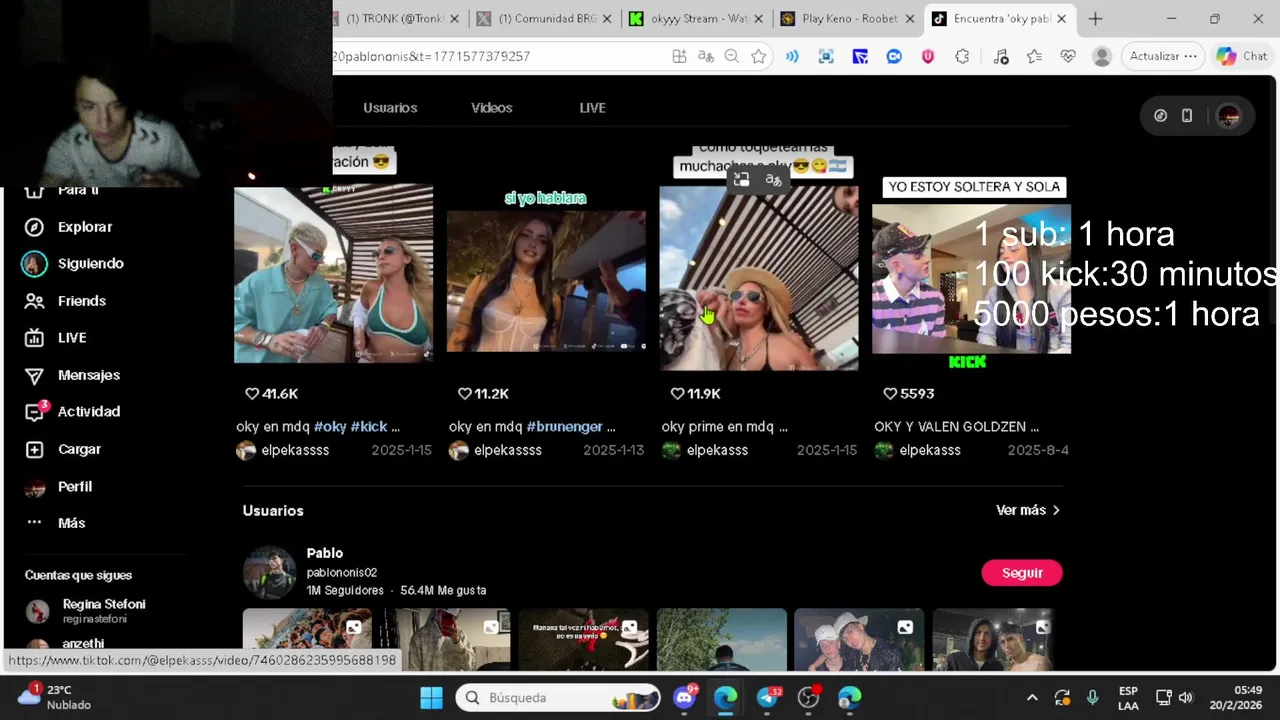Show hidden system tray icons
Image resolution: width=1280 pixels, height=720 pixels.
click(x=1032, y=698)
